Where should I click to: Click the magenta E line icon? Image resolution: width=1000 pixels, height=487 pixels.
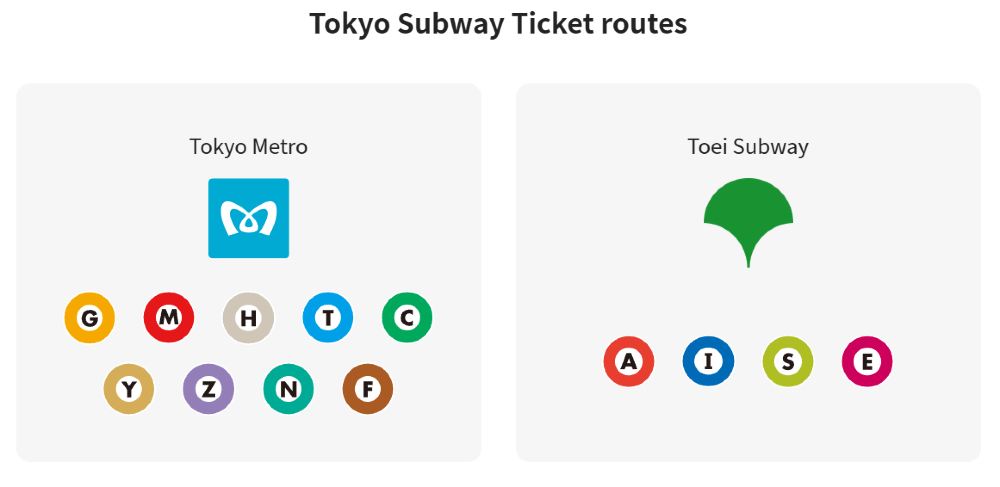867,362
